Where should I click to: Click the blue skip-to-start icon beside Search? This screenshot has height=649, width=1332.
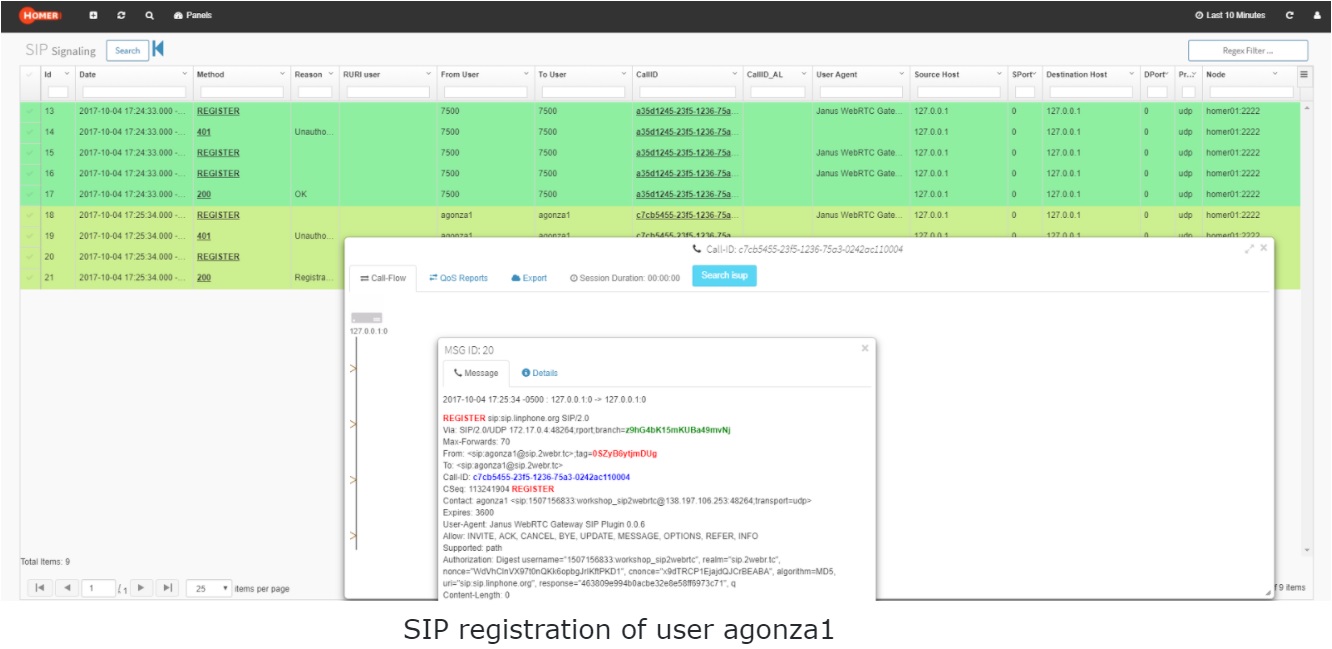pyautogui.click(x=158, y=49)
